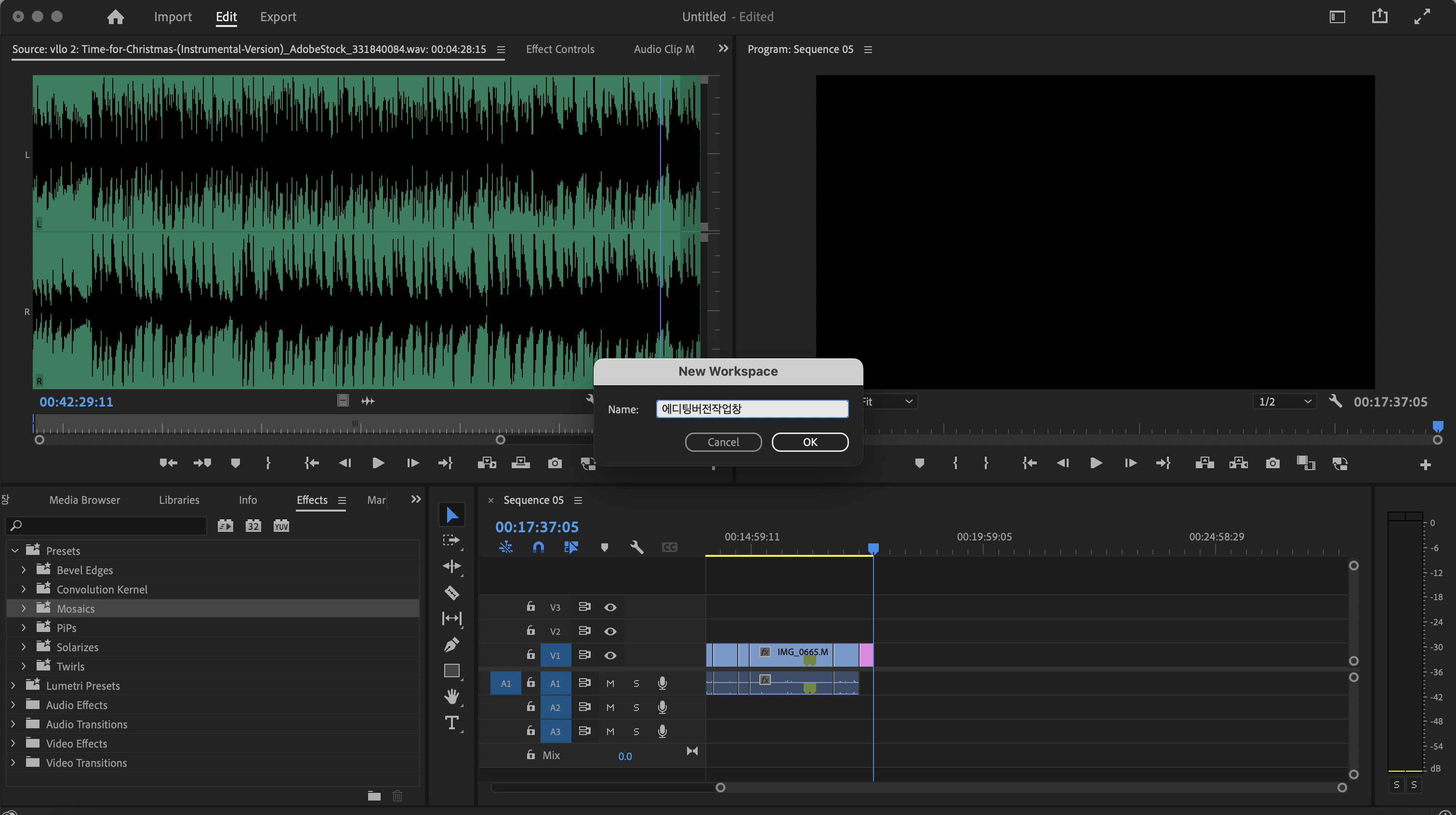Collapse the Presets folder
1456x815 pixels.
point(15,551)
